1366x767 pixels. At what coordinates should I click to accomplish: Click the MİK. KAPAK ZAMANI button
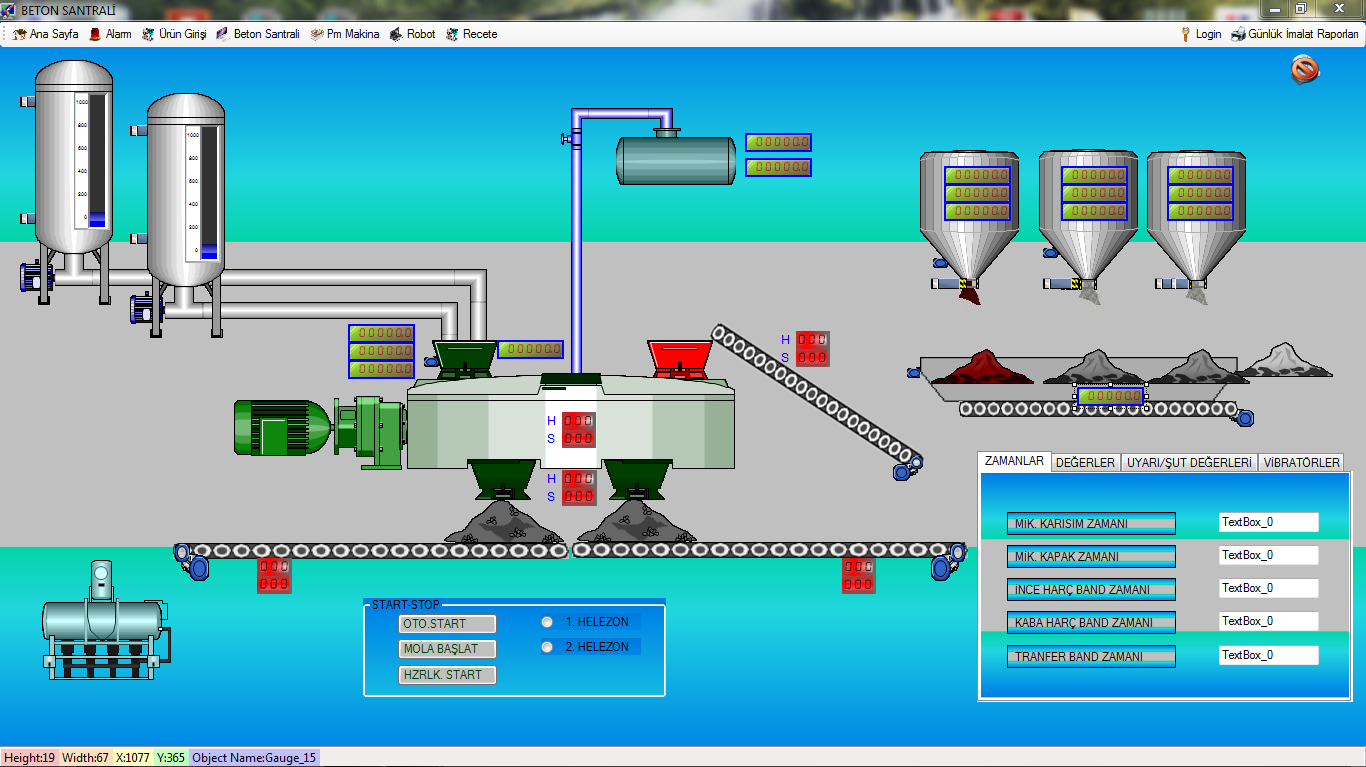click(x=1091, y=557)
